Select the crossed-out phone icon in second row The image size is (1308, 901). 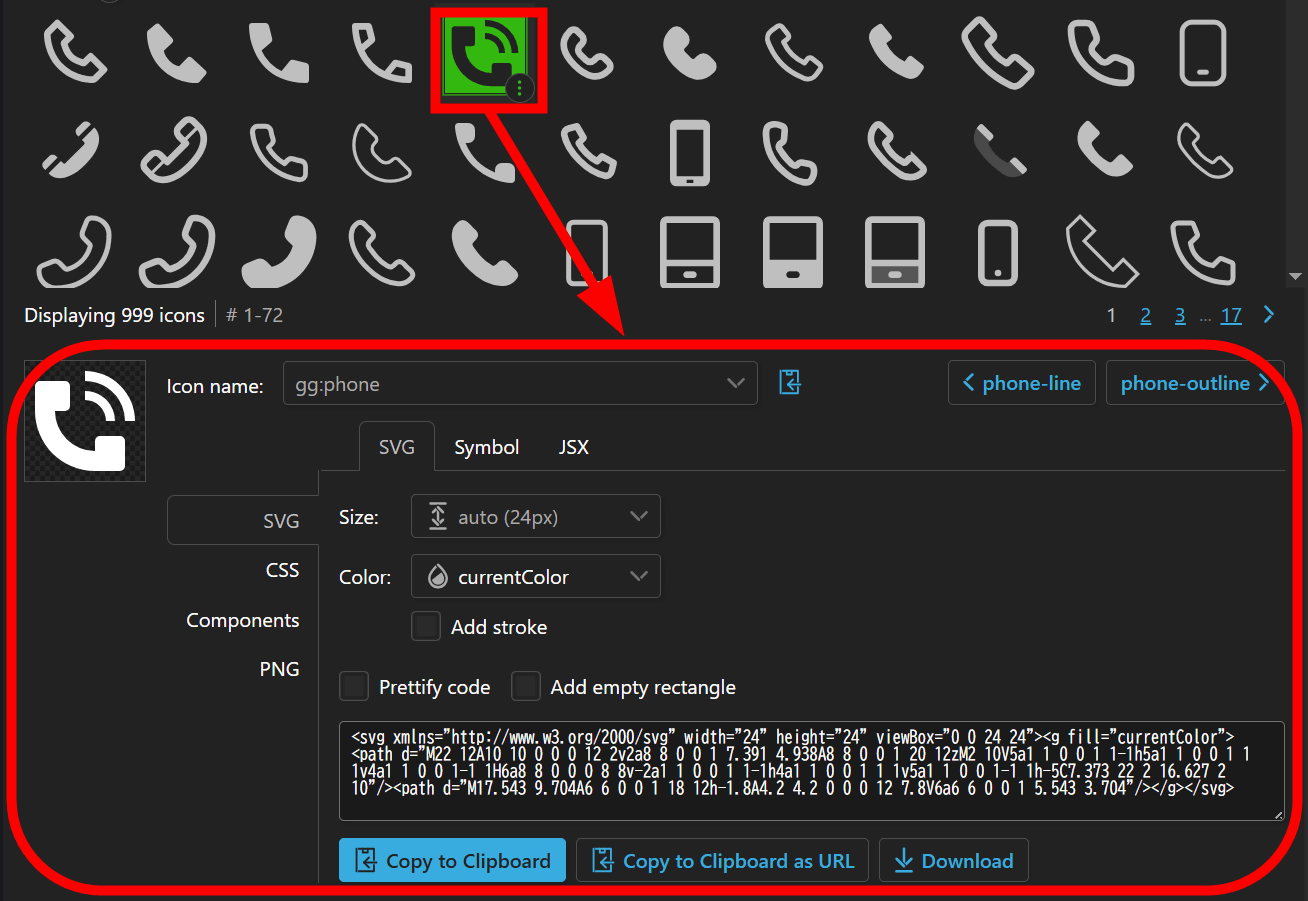coord(71,150)
